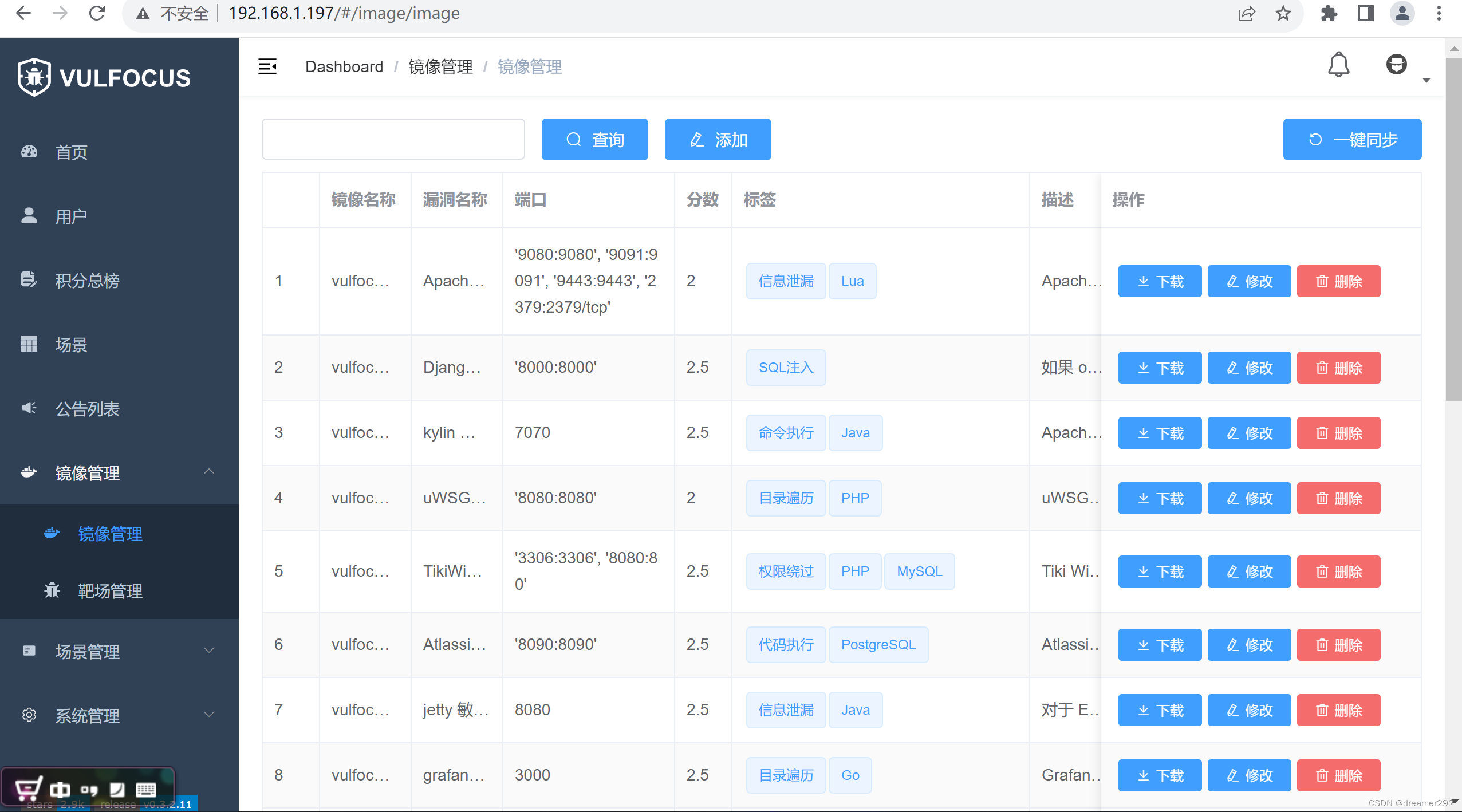Screen dimensions: 1462x812
Task: Click the user avatar icon
Action: click(x=1396, y=64)
